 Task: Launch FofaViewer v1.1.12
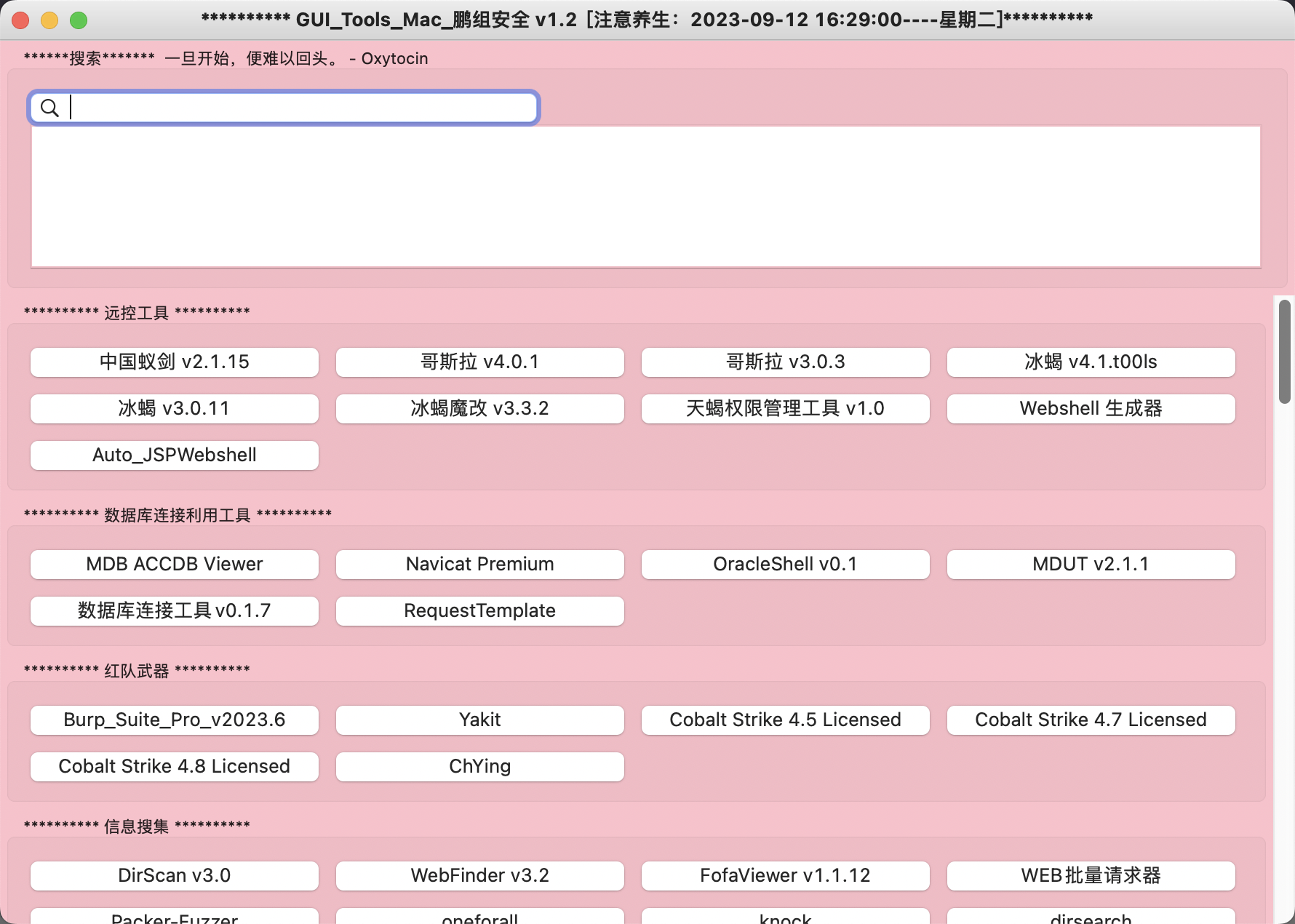click(786, 876)
